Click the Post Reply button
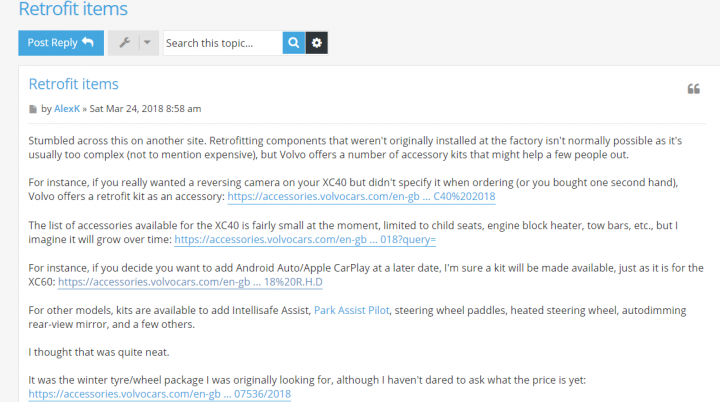Image resolution: width=720 pixels, height=402 pixels. pyautogui.click(x=61, y=43)
